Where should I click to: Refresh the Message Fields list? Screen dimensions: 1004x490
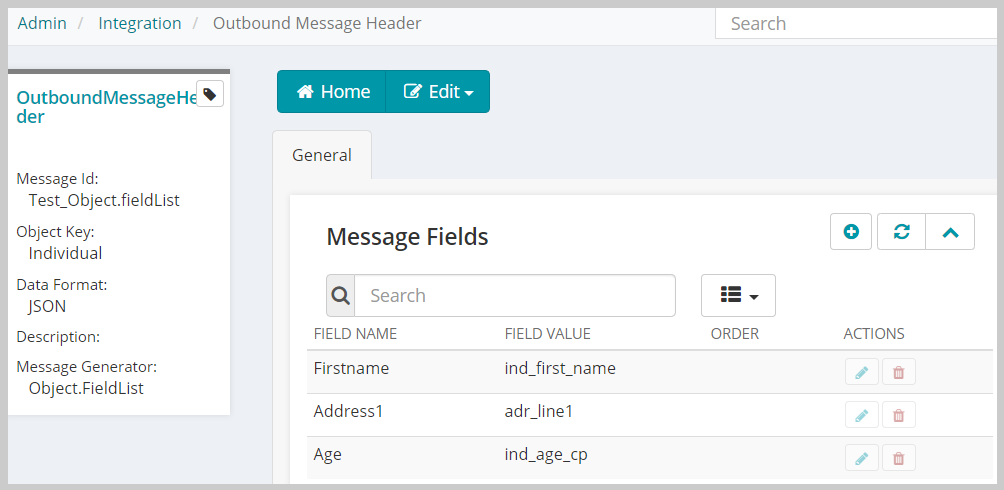902,231
